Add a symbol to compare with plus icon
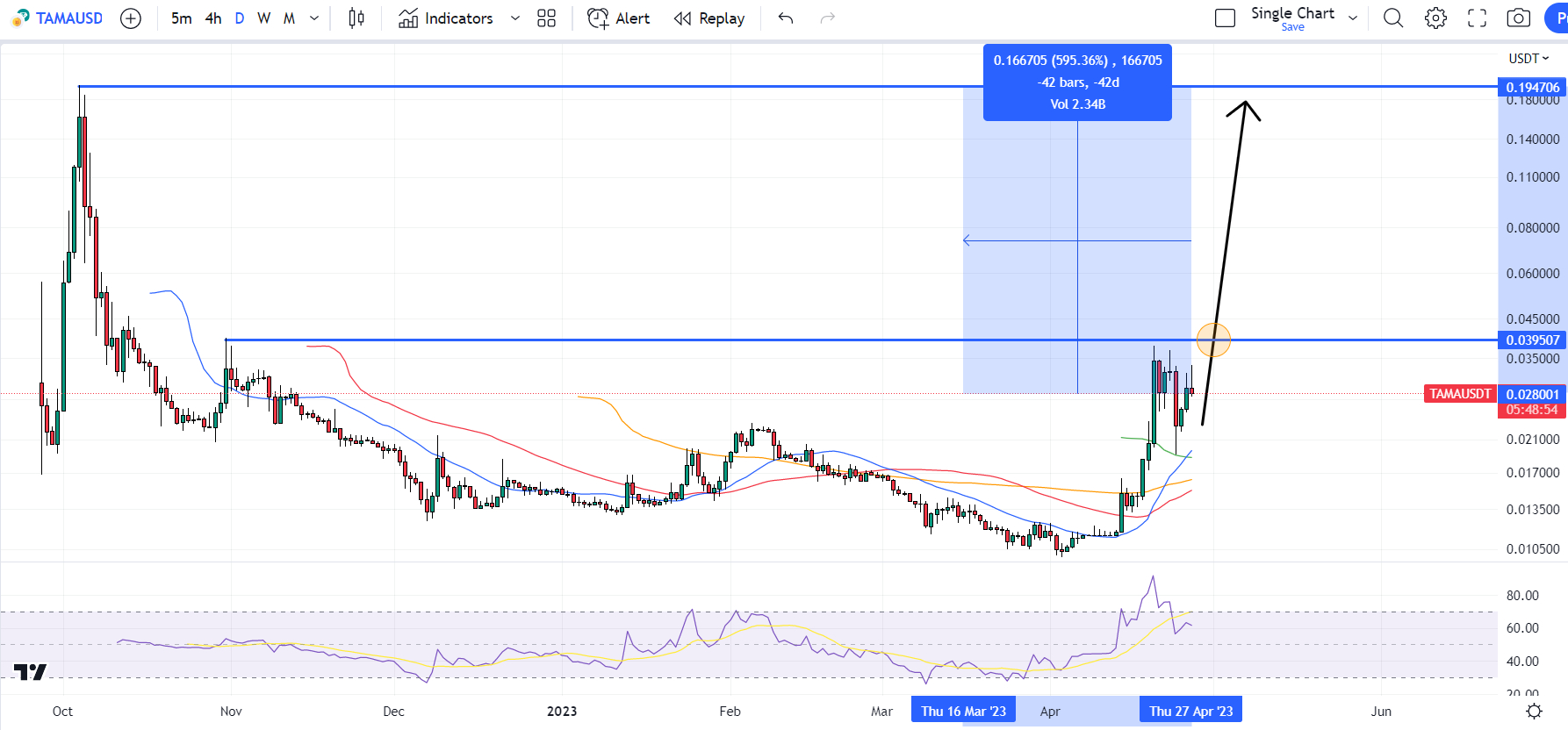The height and width of the screenshot is (730, 1568). click(x=131, y=18)
